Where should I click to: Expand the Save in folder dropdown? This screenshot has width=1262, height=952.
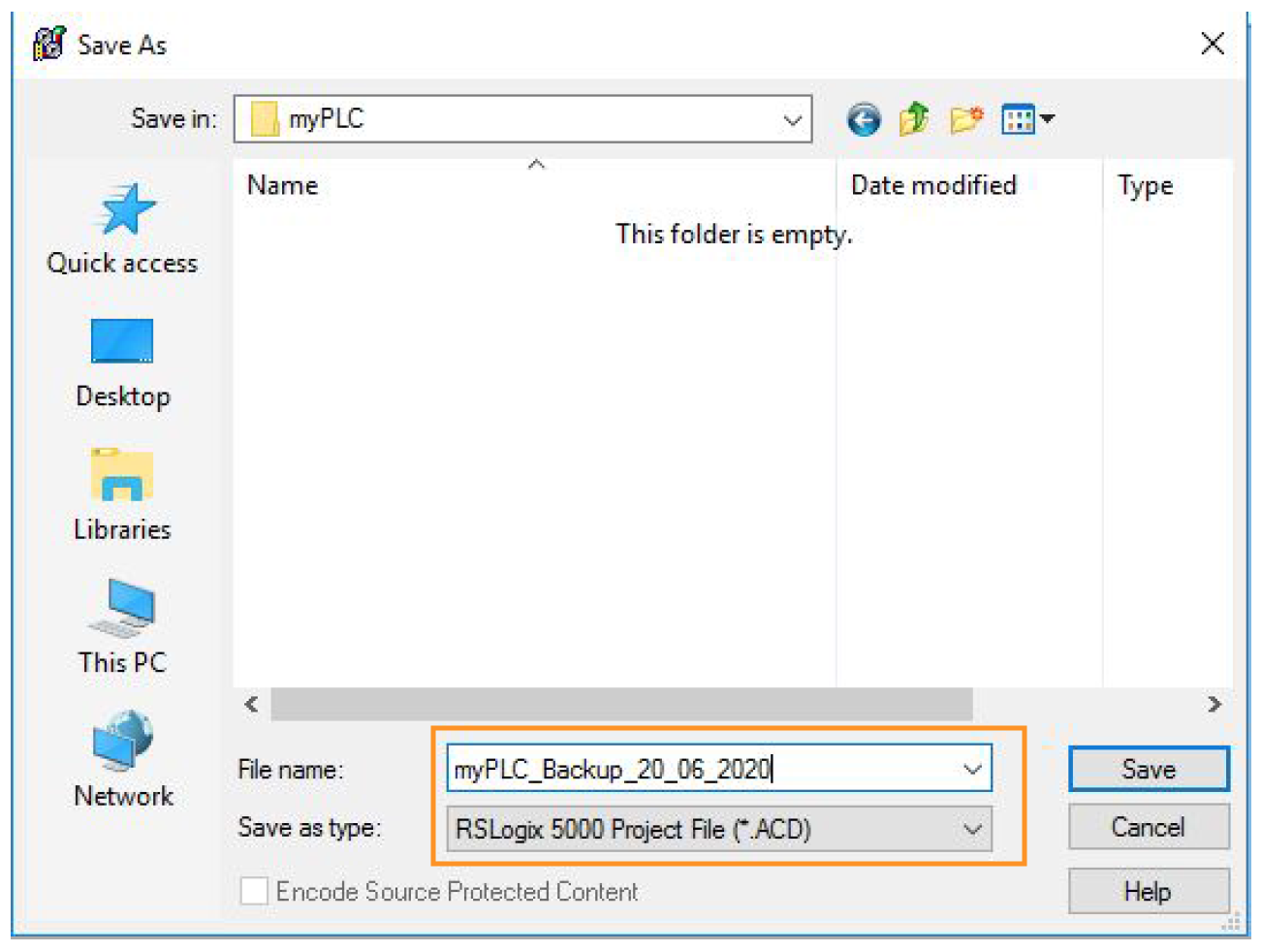[x=792, y=120]
